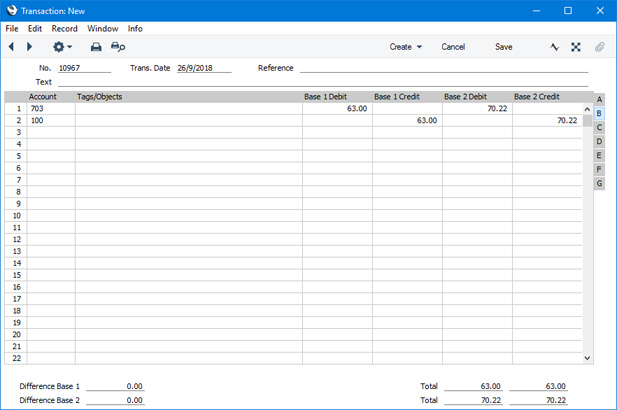This screenshot has height=410, width=617.
Task: Open the Window menu
Action: point(103,29)
